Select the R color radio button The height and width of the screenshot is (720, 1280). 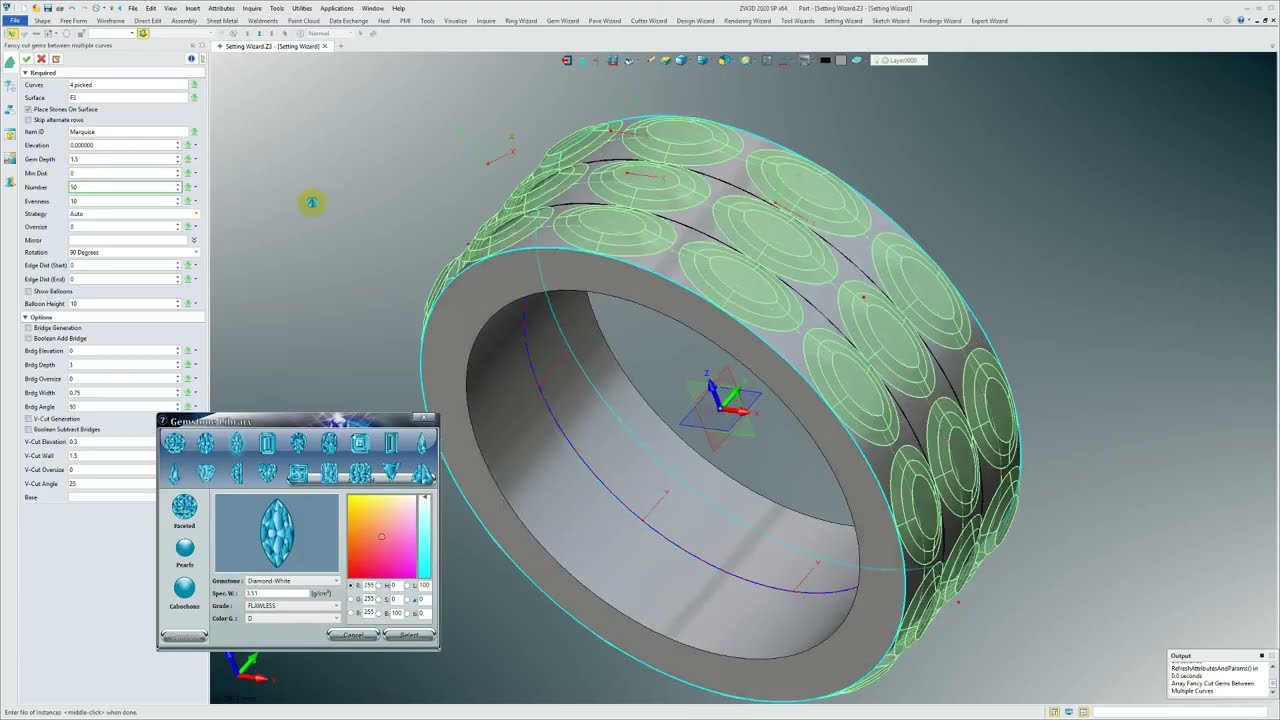(x=350, y=585)
